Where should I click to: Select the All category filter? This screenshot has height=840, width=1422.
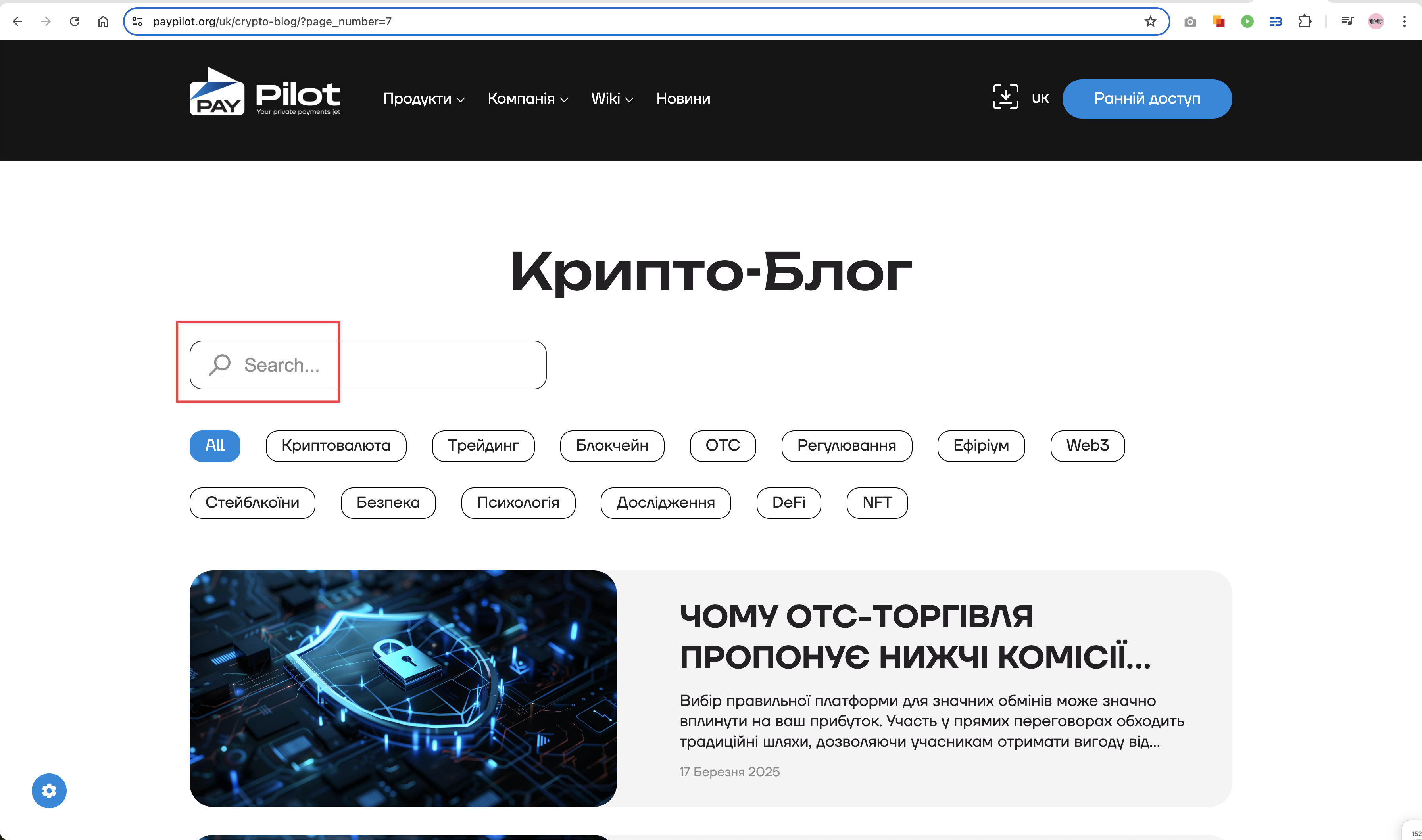(x=215, y=445)
